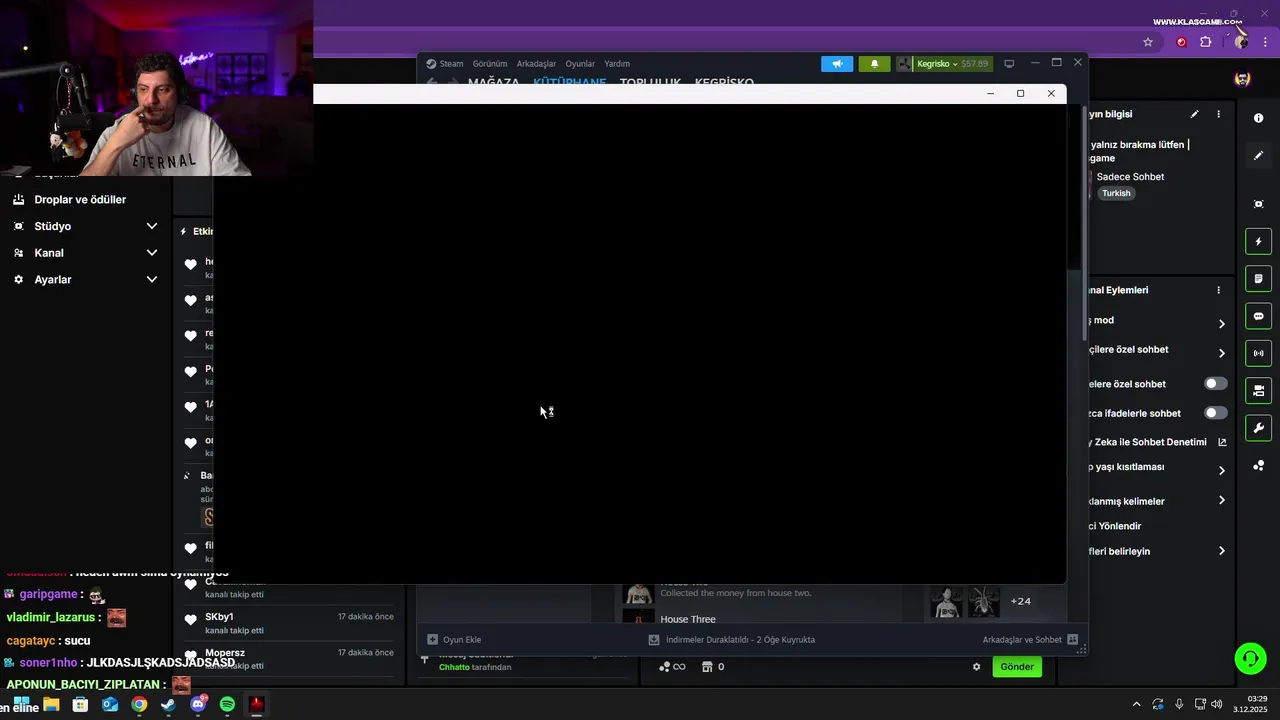Expand the 'kelimeler' blocked words option

(x=1221, y=501)
